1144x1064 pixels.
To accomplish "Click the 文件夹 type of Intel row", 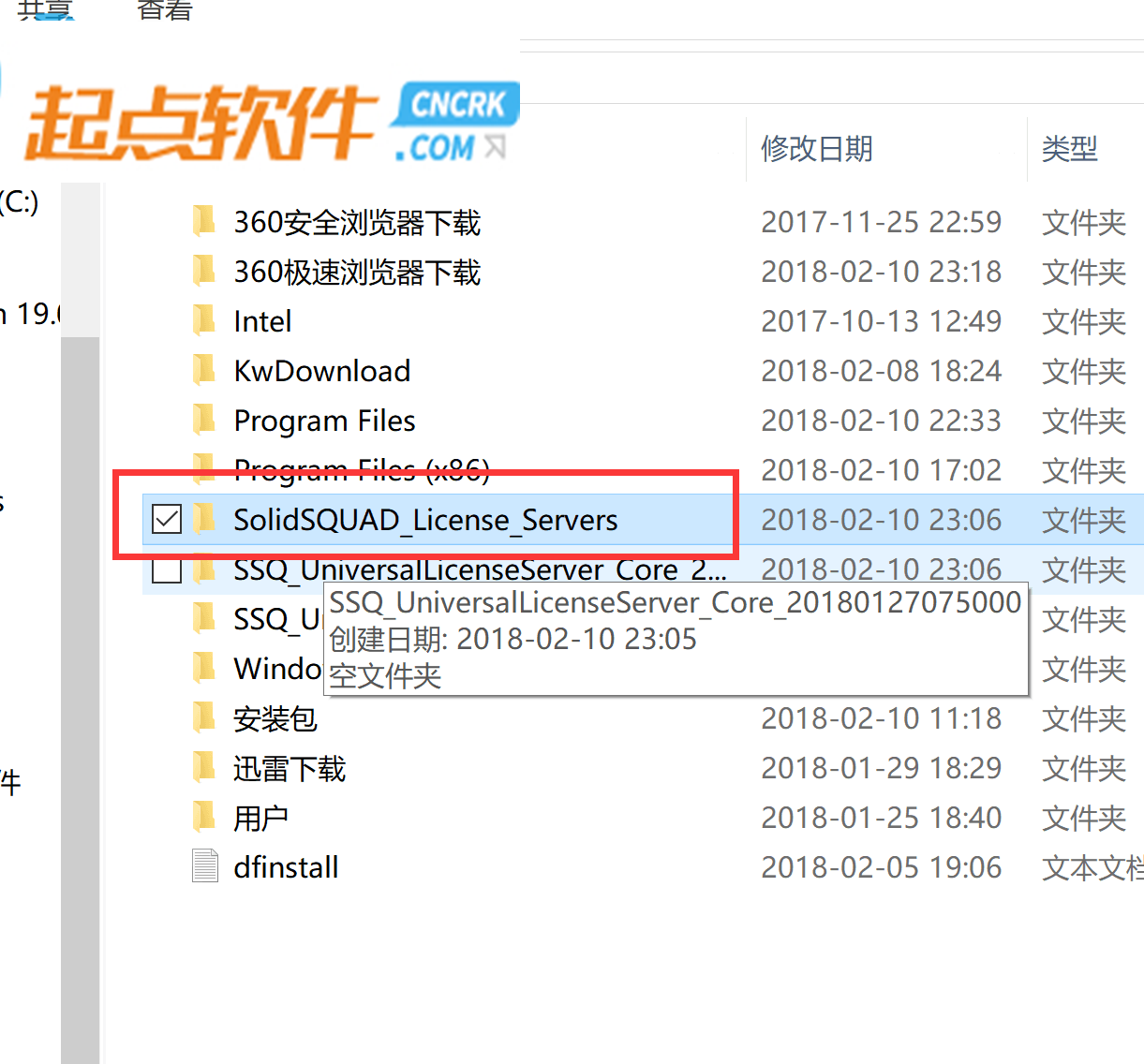I will pyautogui.click(x=1084, y=321).
